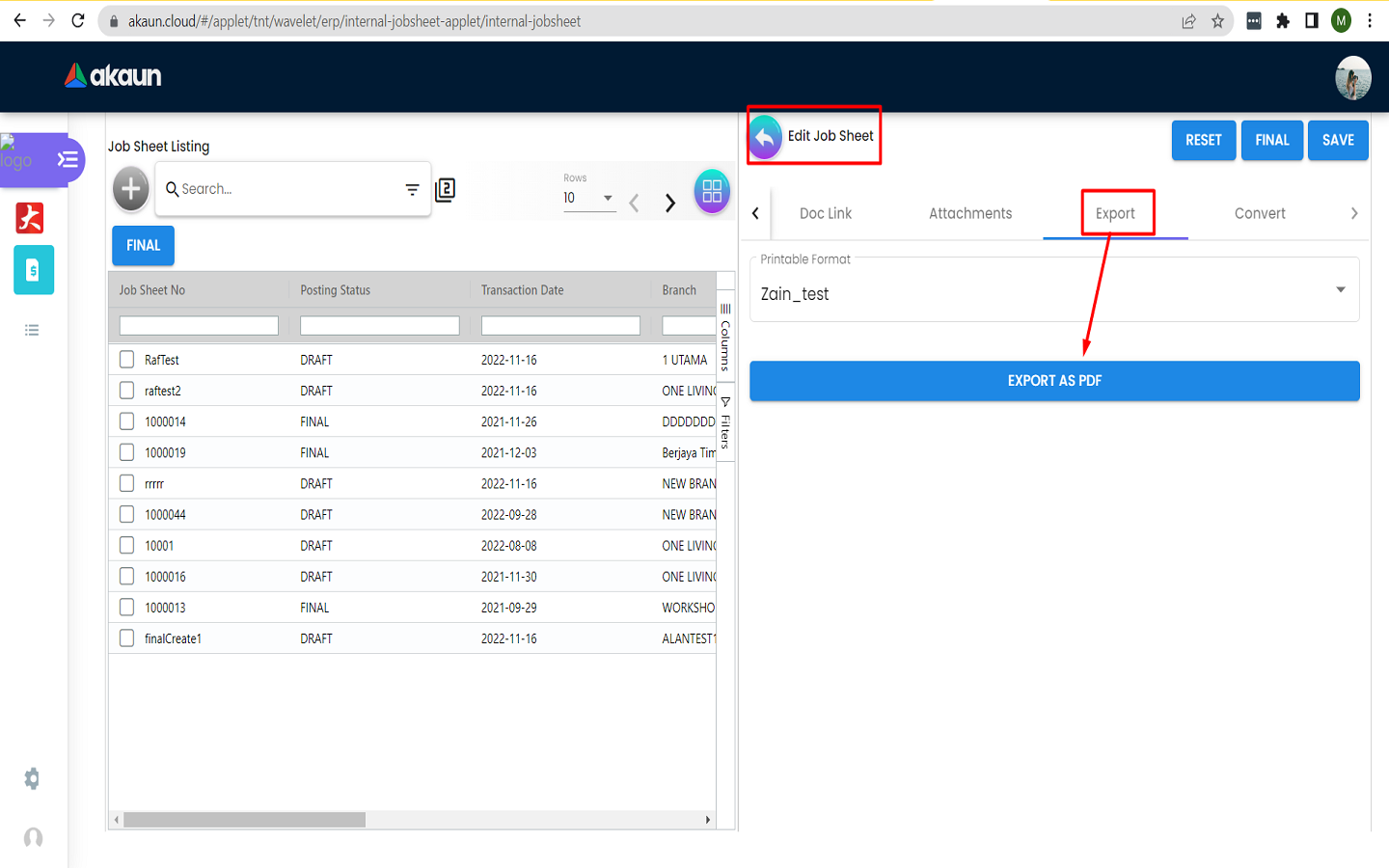Click the horizontal scrollbar under the table

tap(245, 820)
